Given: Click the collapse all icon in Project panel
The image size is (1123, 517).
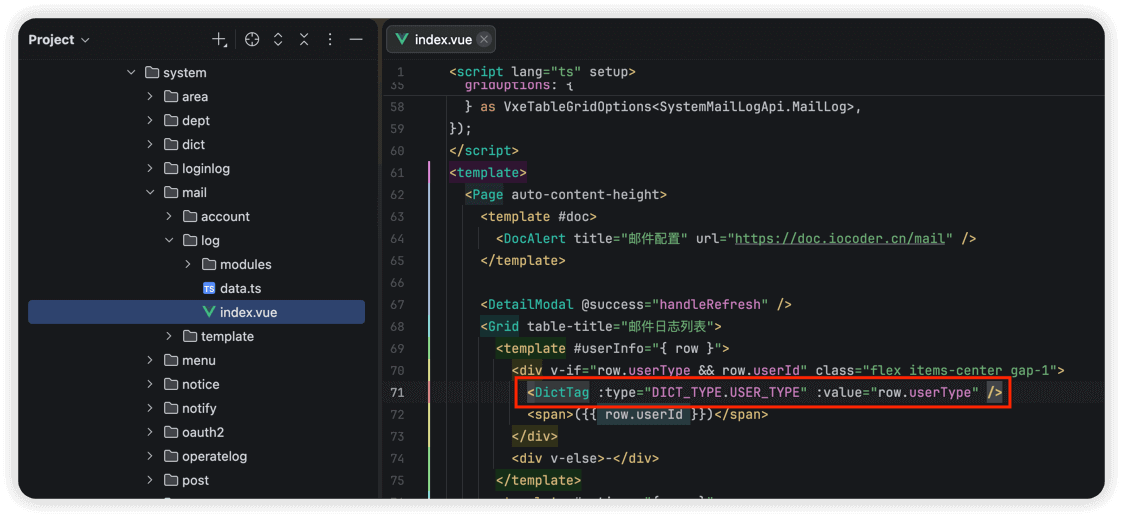Looking at the screenshot, I should tap(304, 40).
